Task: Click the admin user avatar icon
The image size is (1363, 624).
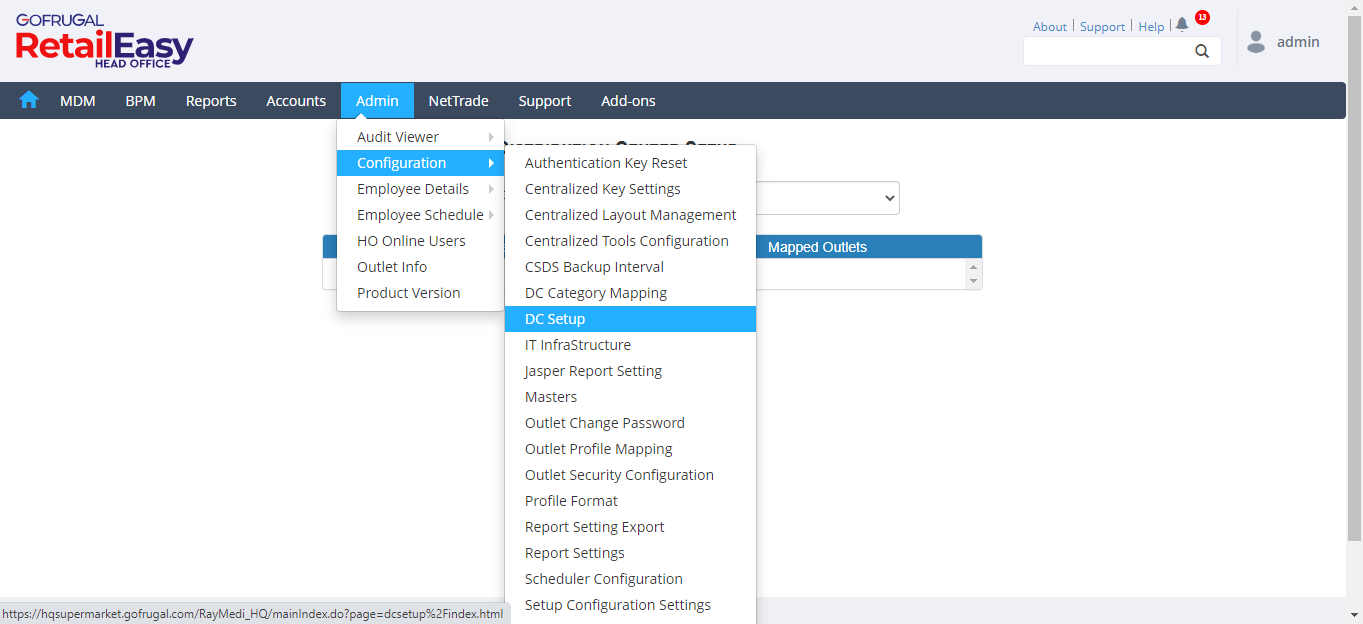Action: pos(1256,42)
